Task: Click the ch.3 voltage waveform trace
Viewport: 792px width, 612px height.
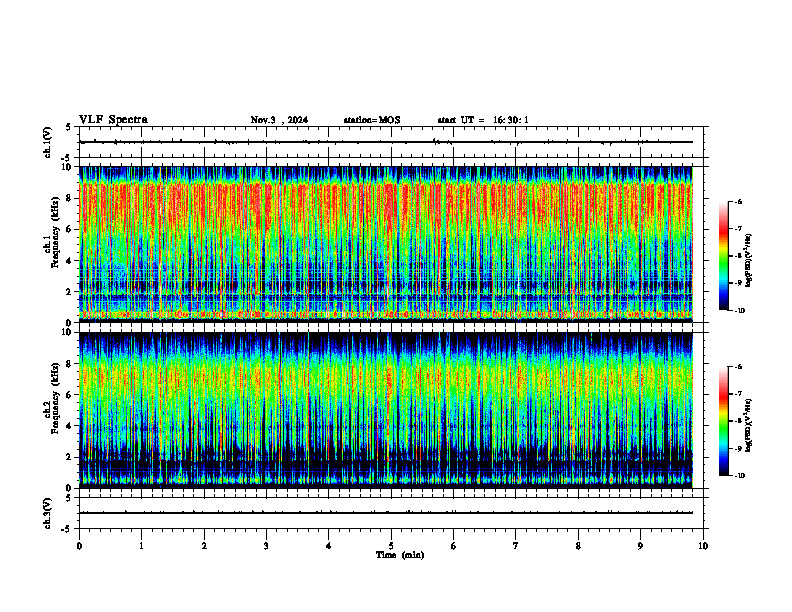Action: click(x=386, y=513)
